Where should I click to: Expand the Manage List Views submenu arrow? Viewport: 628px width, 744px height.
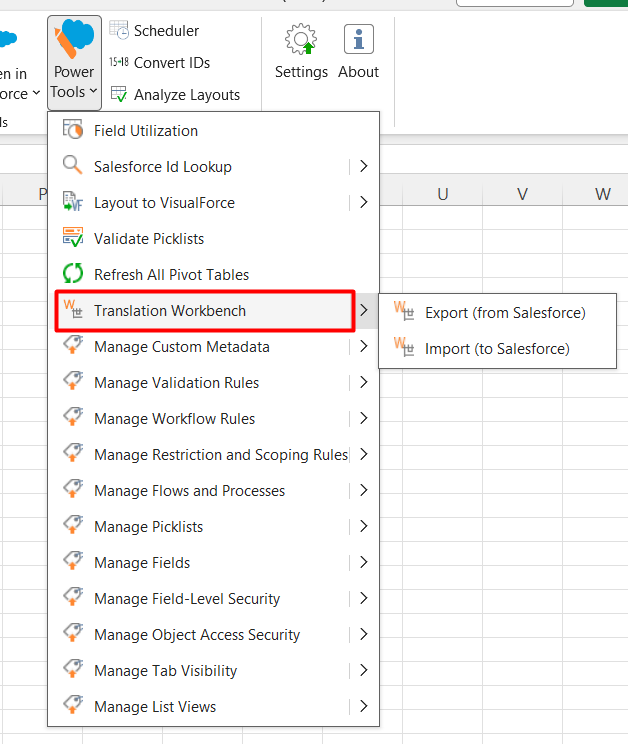pos(364,707)
